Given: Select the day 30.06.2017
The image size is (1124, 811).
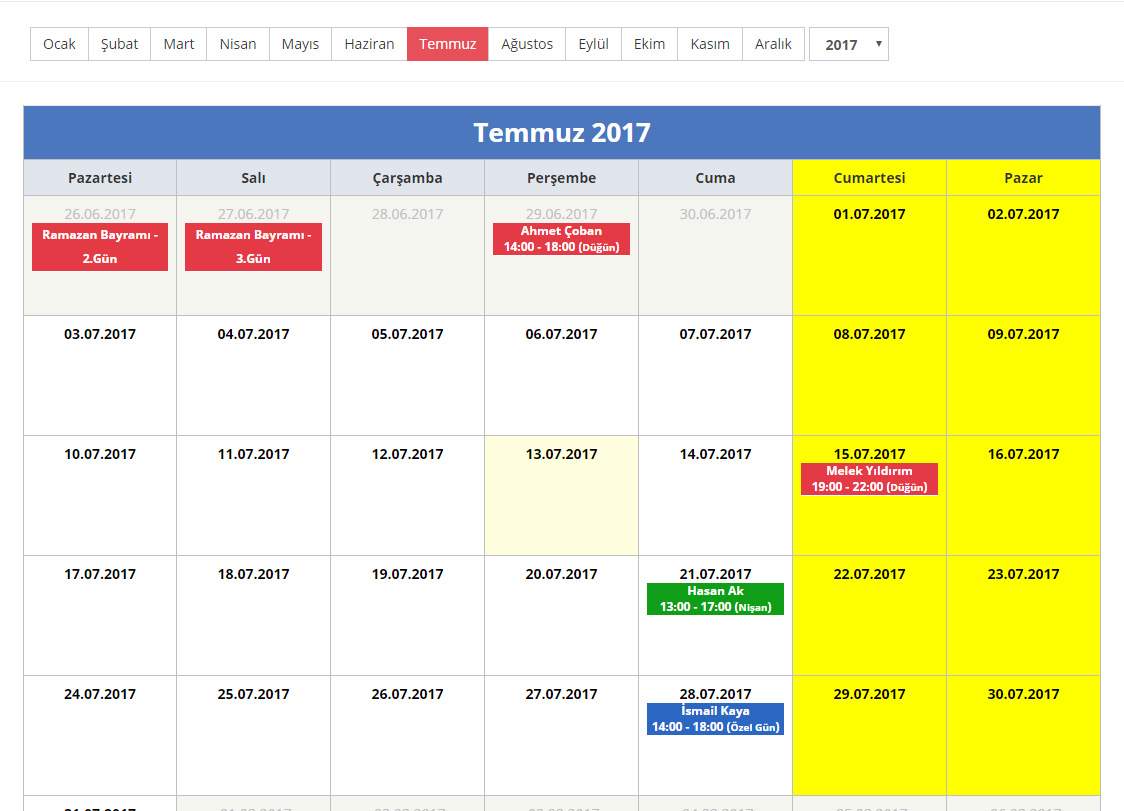Looking at the screenshot, I should (x=715, y=256).
